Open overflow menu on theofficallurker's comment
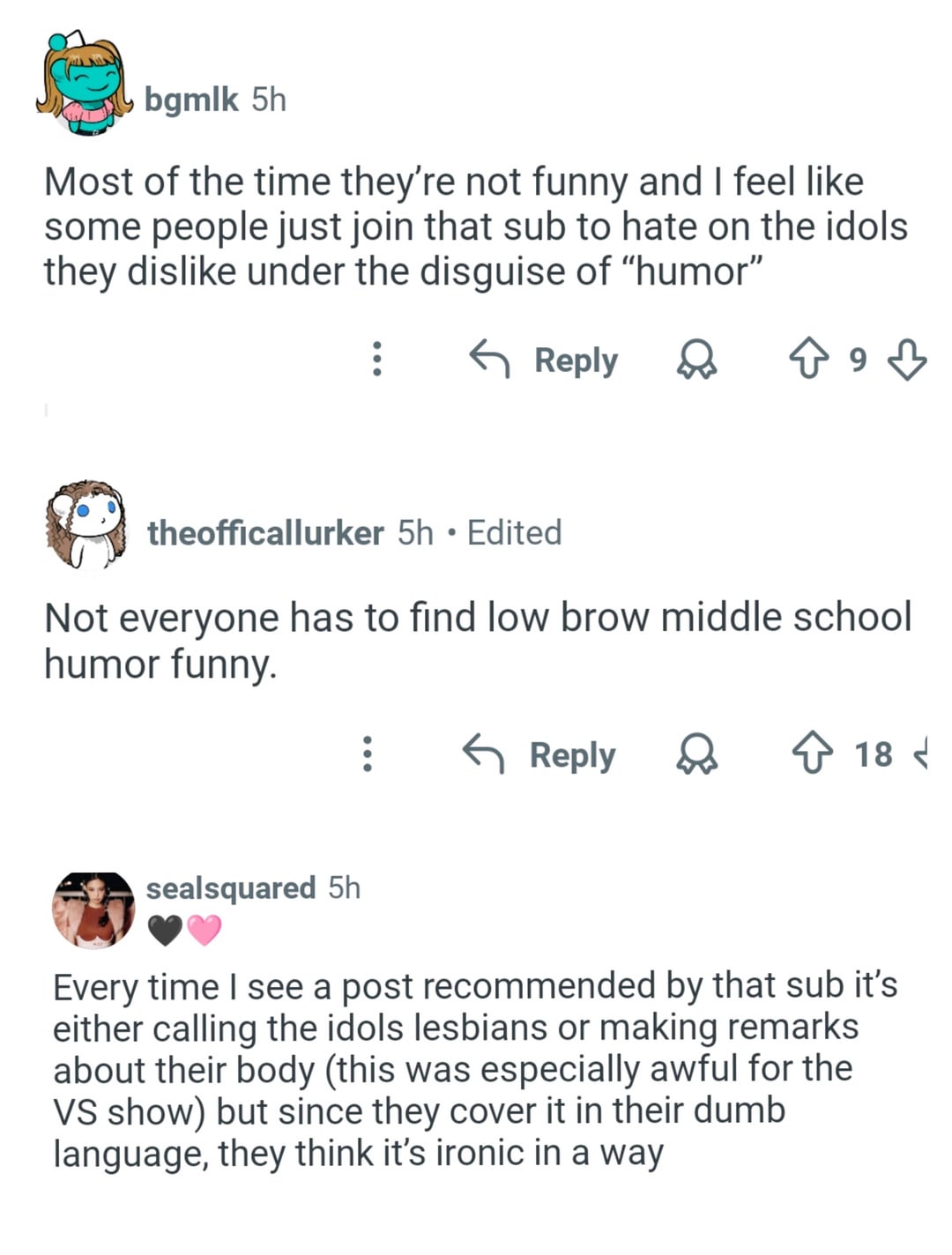 coord(368,754)
